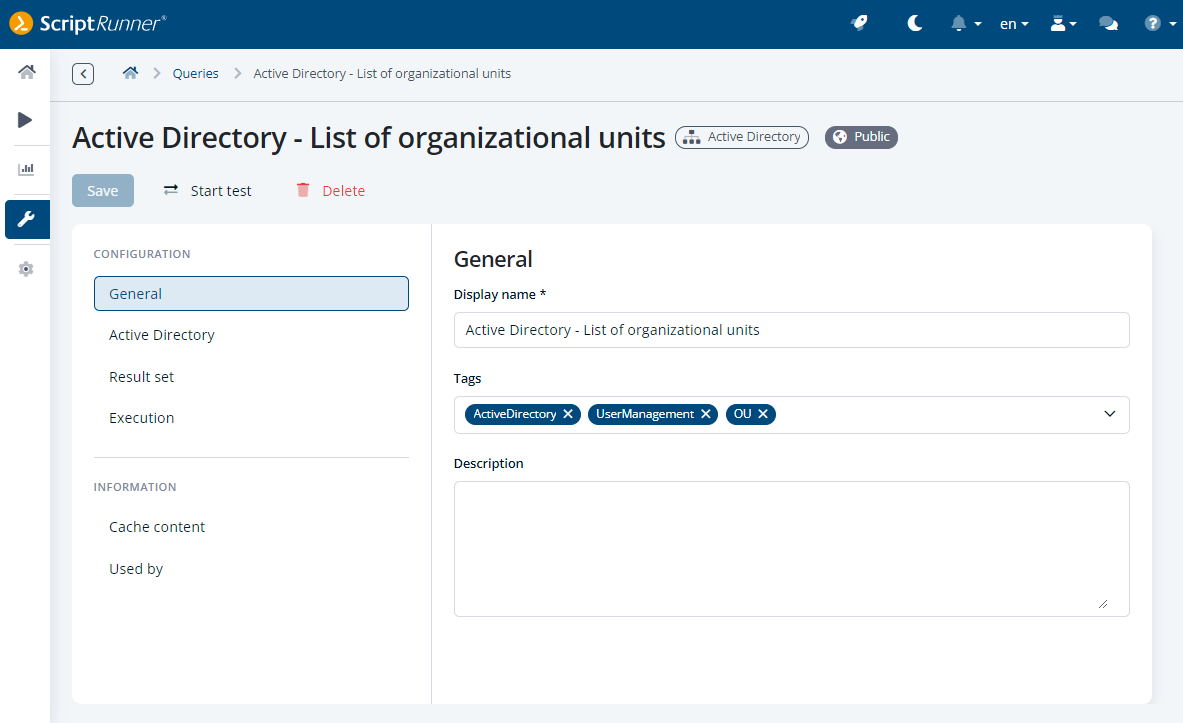Toggle dark mode moon icon
The image size is (1183, 723).
914,23
